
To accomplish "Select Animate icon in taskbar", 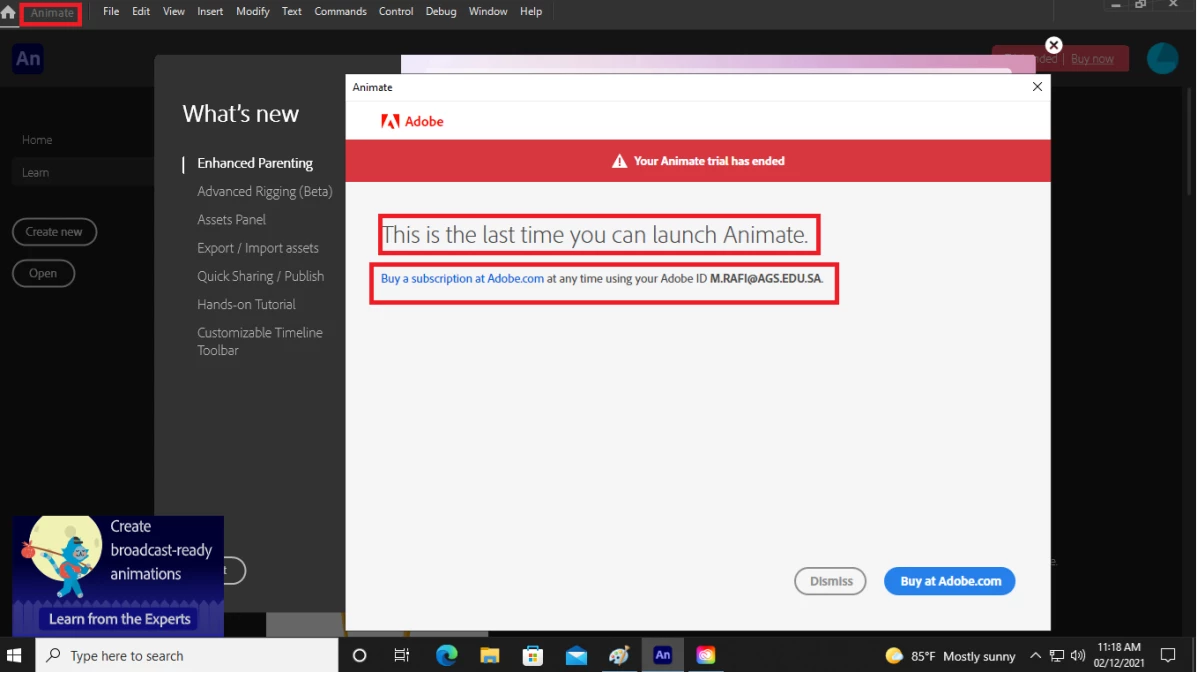I will pos(663,655).
